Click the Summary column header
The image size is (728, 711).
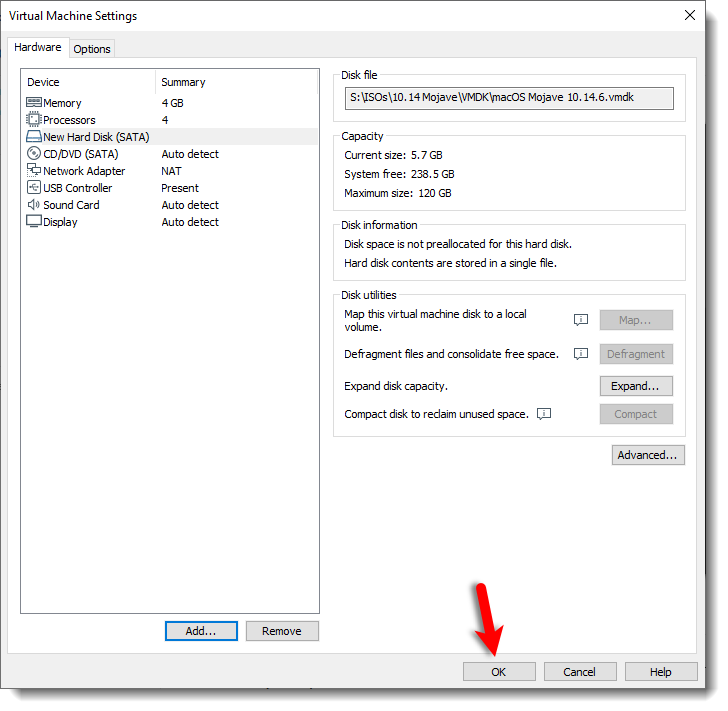(x=237, y=82)
